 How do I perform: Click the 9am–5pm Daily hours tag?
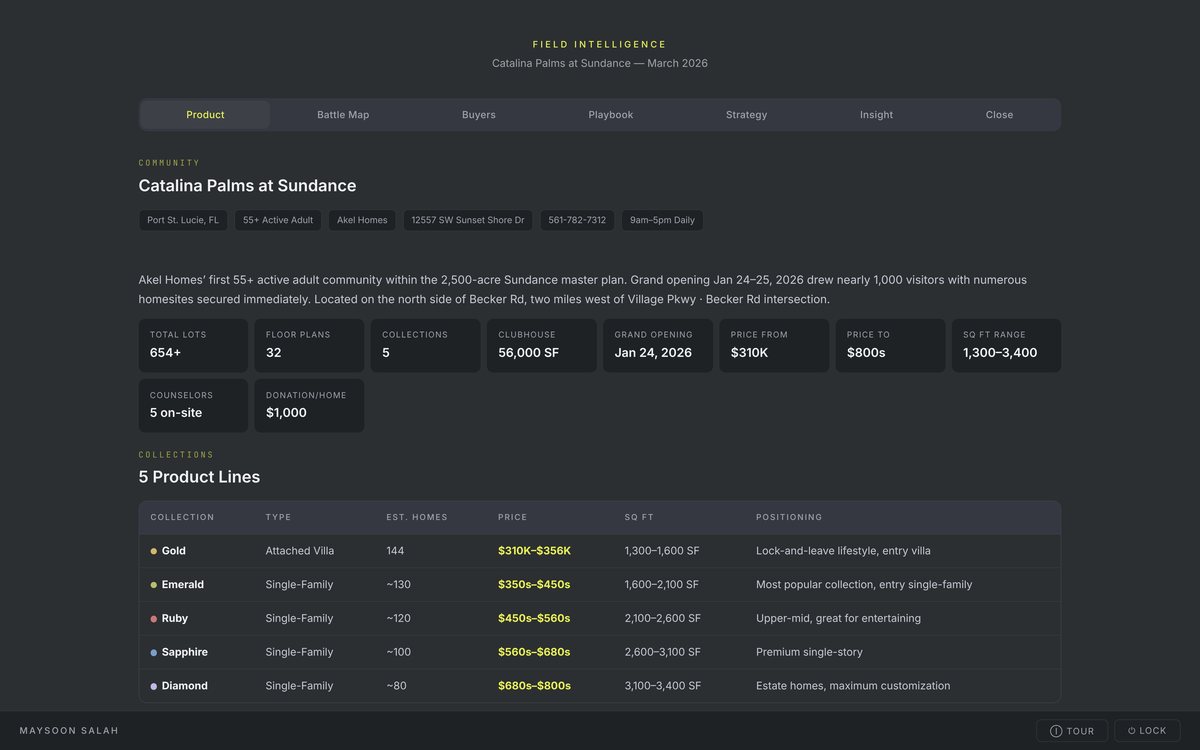pyautogui.click(x=662, y=220)
